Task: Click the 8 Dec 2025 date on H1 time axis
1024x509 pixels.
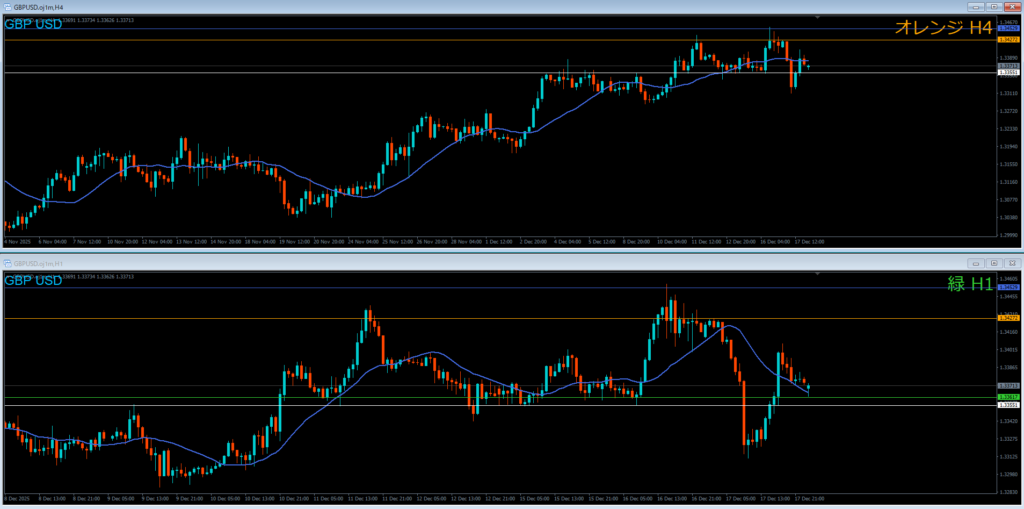Action: tap(17, 498)
